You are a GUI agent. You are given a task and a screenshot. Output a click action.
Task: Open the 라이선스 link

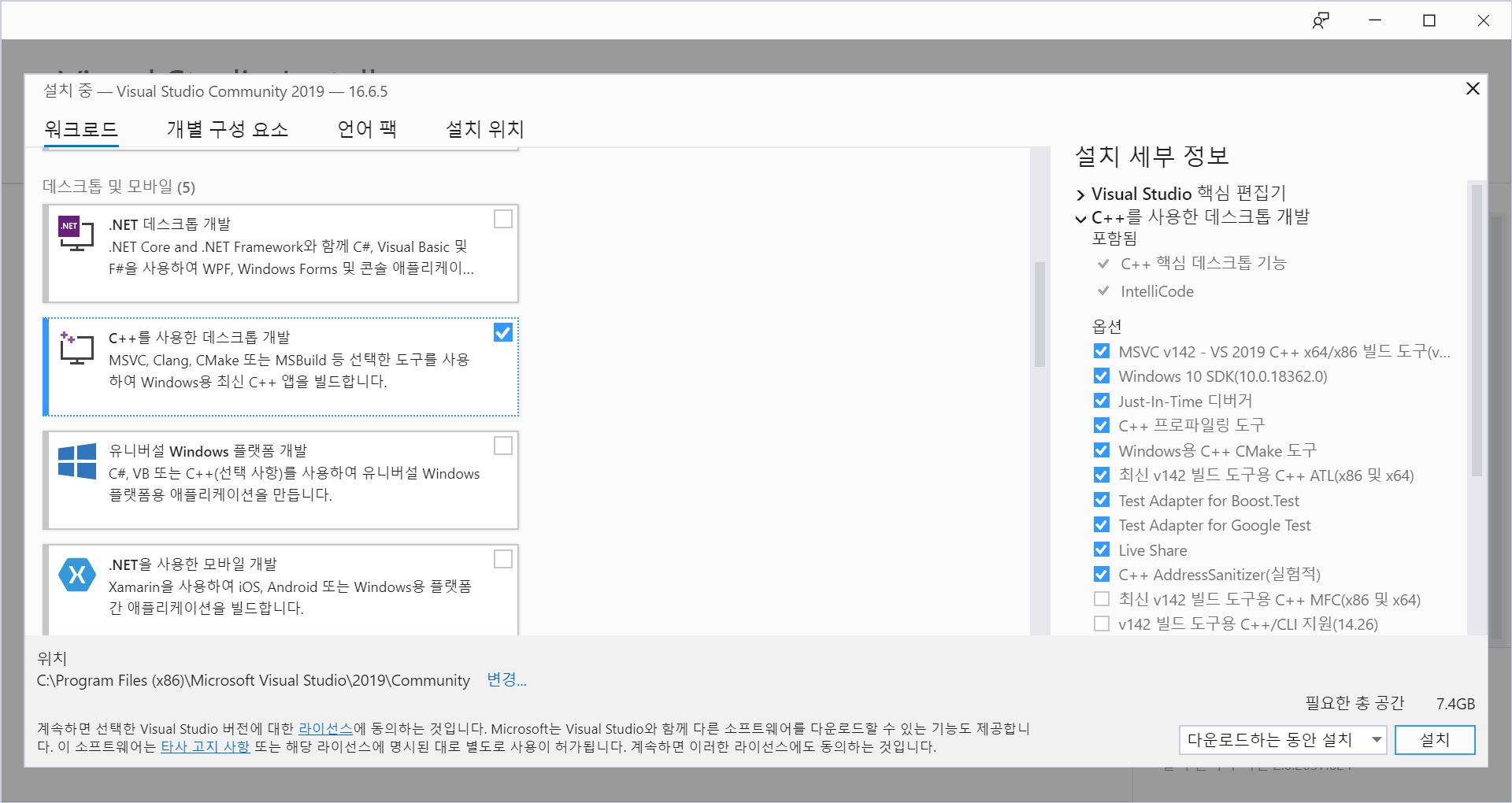325,729
